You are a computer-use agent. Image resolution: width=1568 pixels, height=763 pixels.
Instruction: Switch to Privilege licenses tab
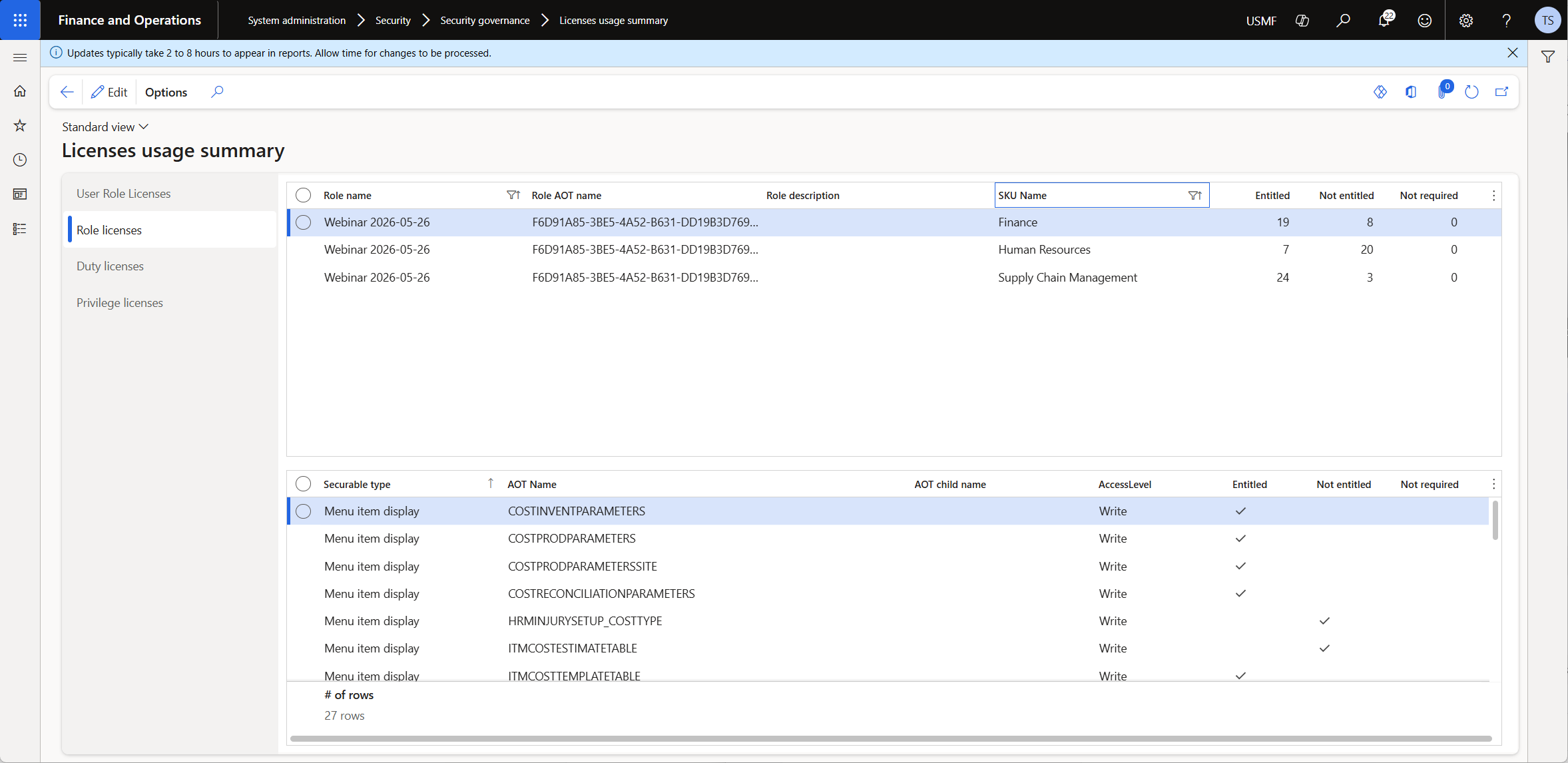[119, 302]
